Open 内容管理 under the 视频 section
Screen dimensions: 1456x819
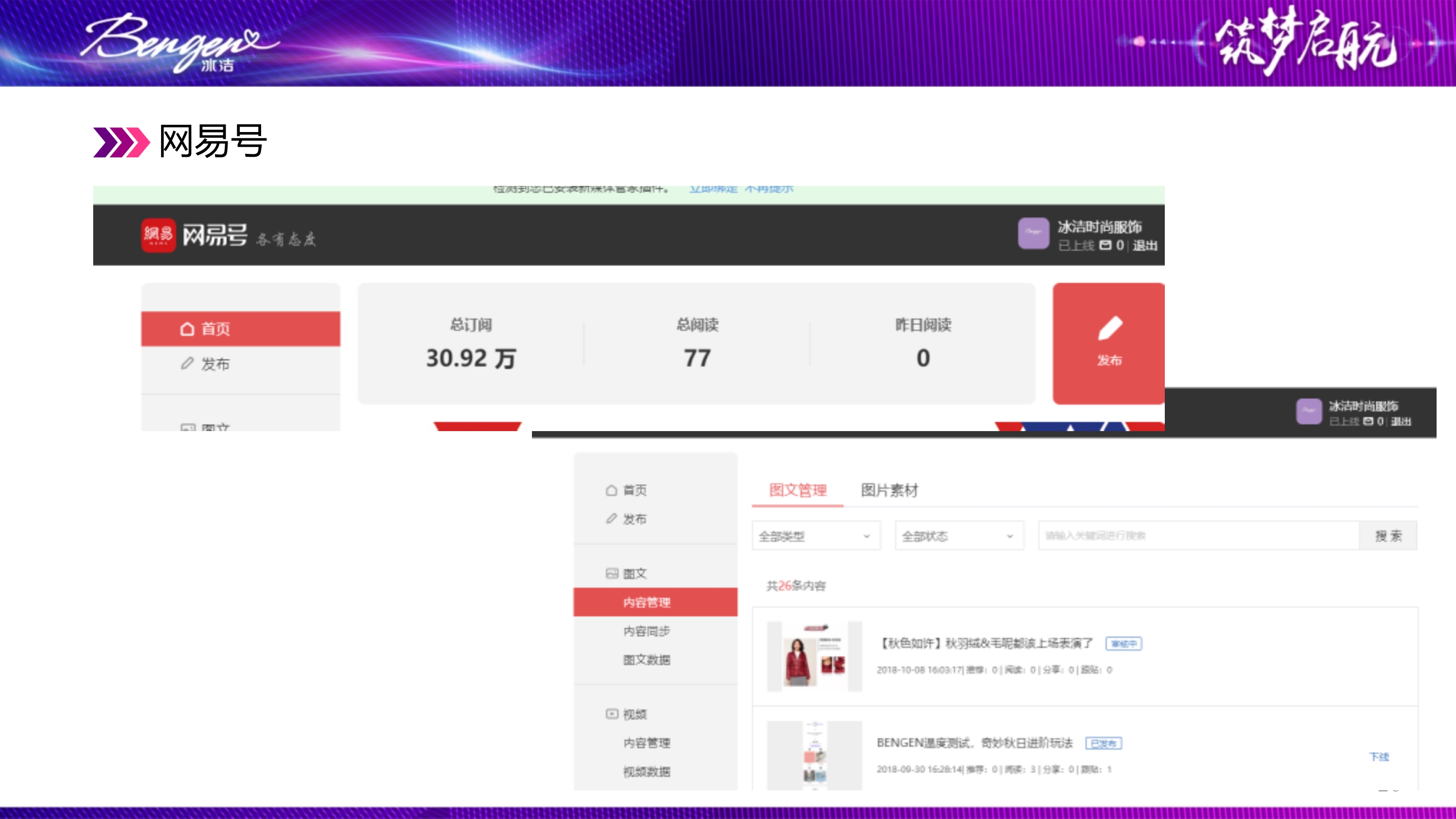click(646, 743)
